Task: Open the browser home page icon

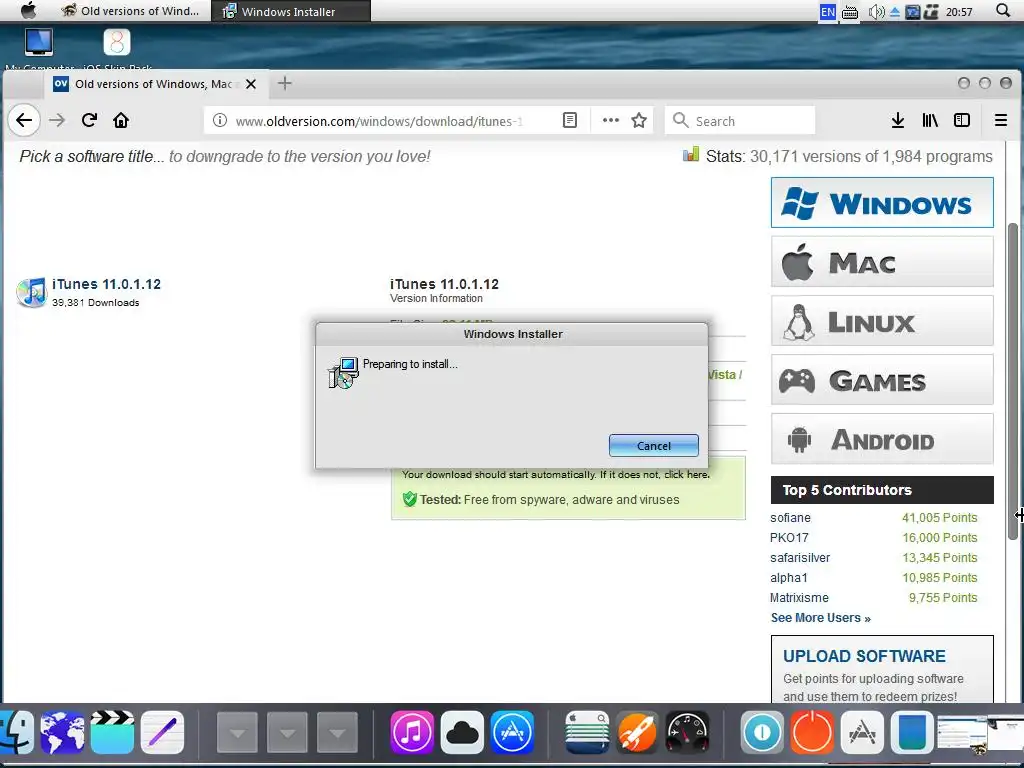Action: tap(121, 120)
